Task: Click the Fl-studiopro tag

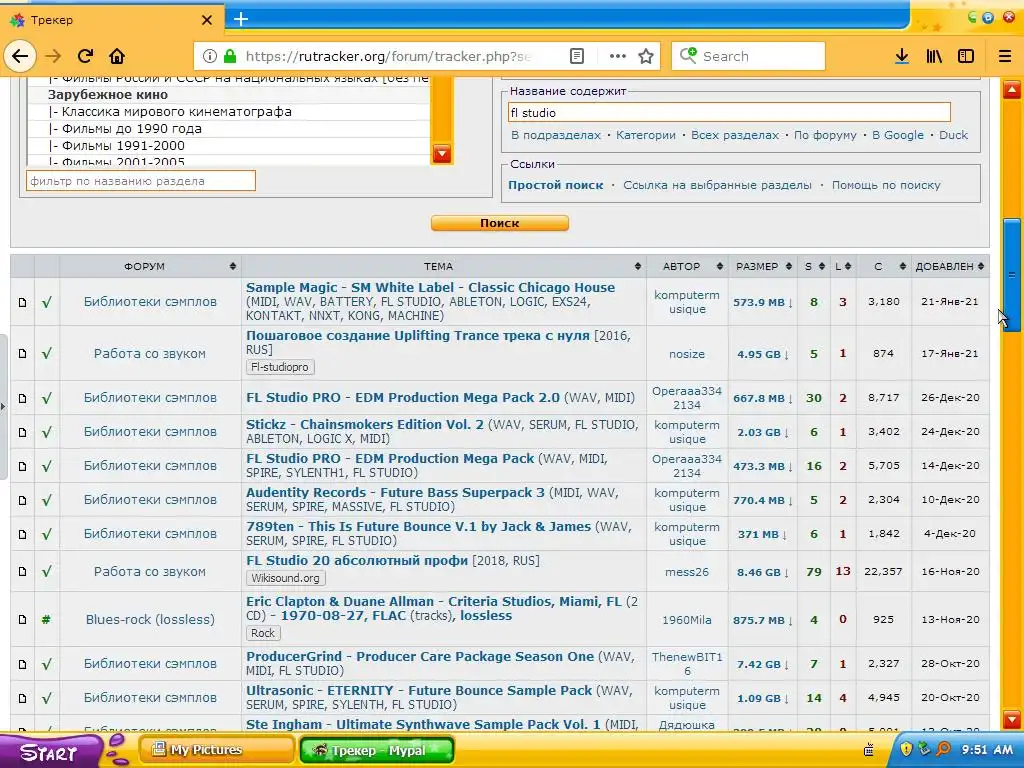Action: pyautogui.click(x=280, y=367)
